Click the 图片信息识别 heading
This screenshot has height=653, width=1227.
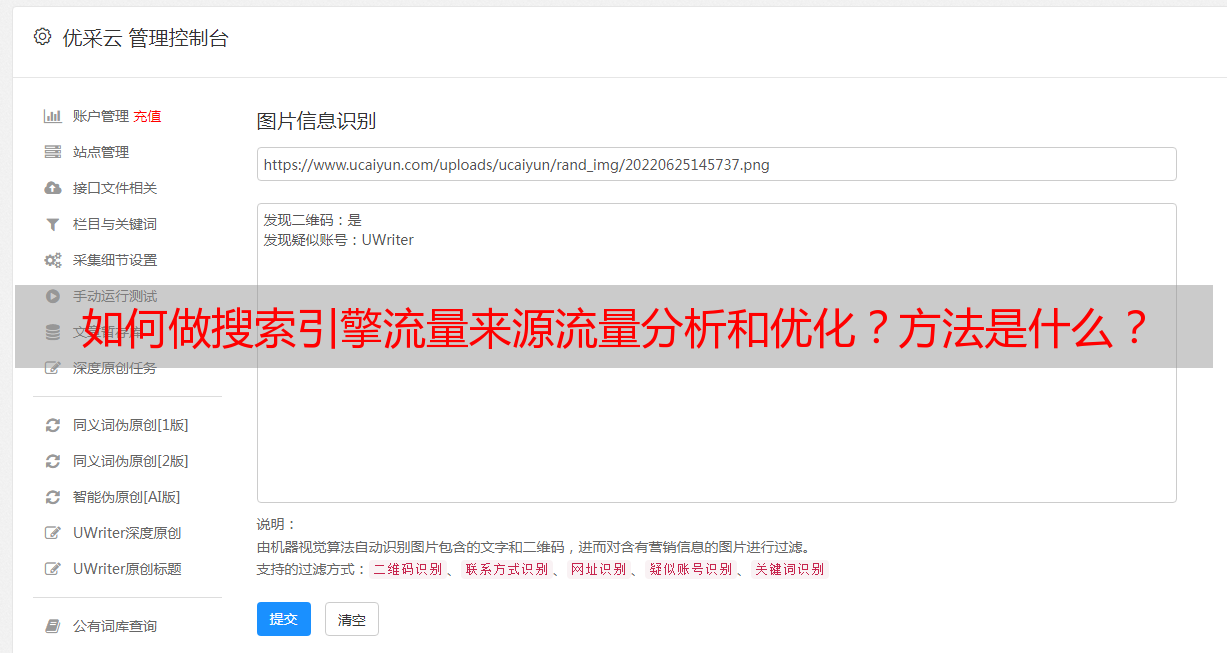(x=316, y=121)
